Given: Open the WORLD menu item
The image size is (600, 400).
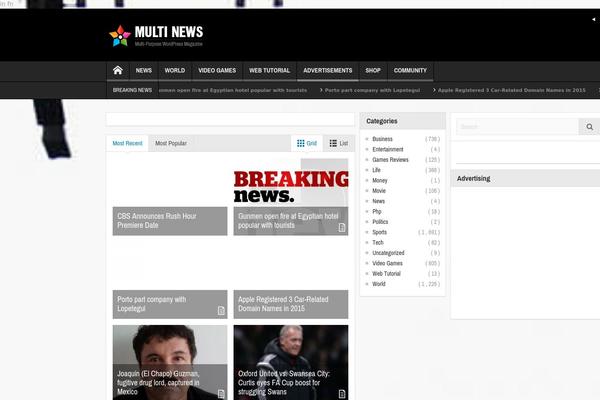Looking at the screenshot, I should pos(174,70).
